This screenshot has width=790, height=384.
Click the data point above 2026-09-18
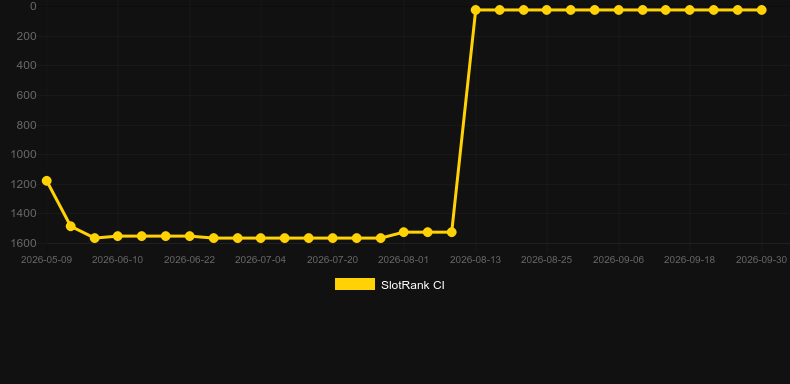690,10
